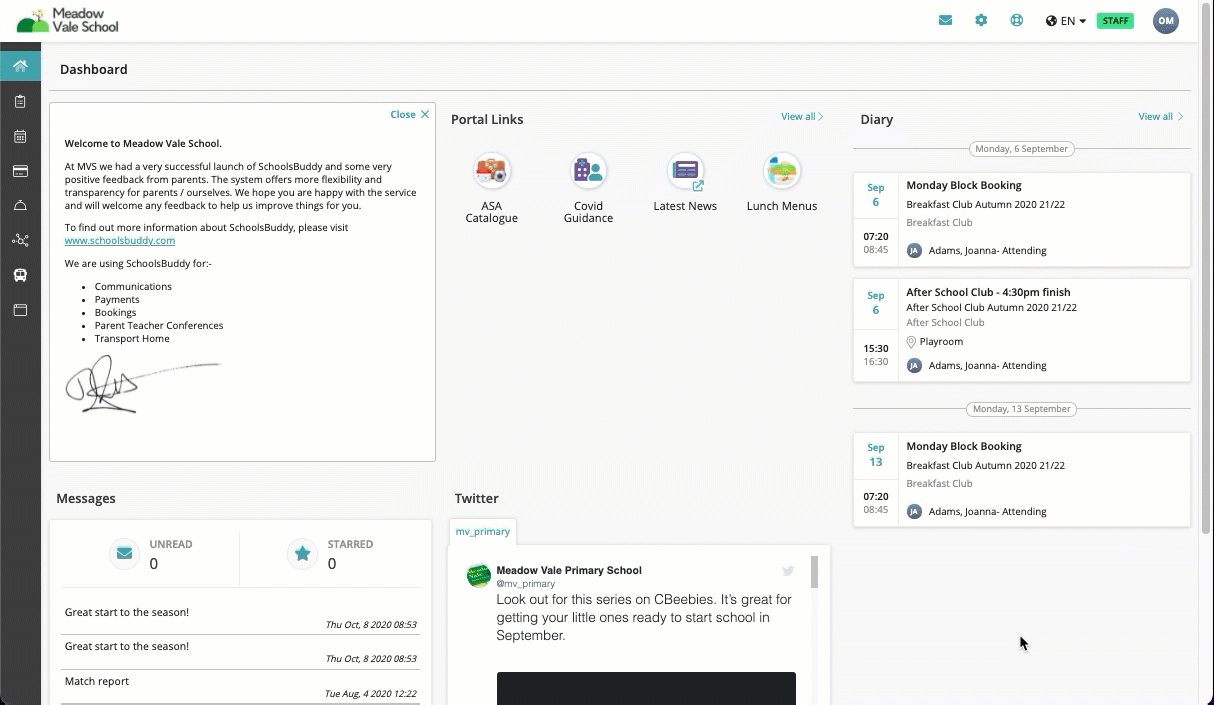Open the Lunch Menus portal link
This screenshot has height=705, width=1214.
(782, 183)
